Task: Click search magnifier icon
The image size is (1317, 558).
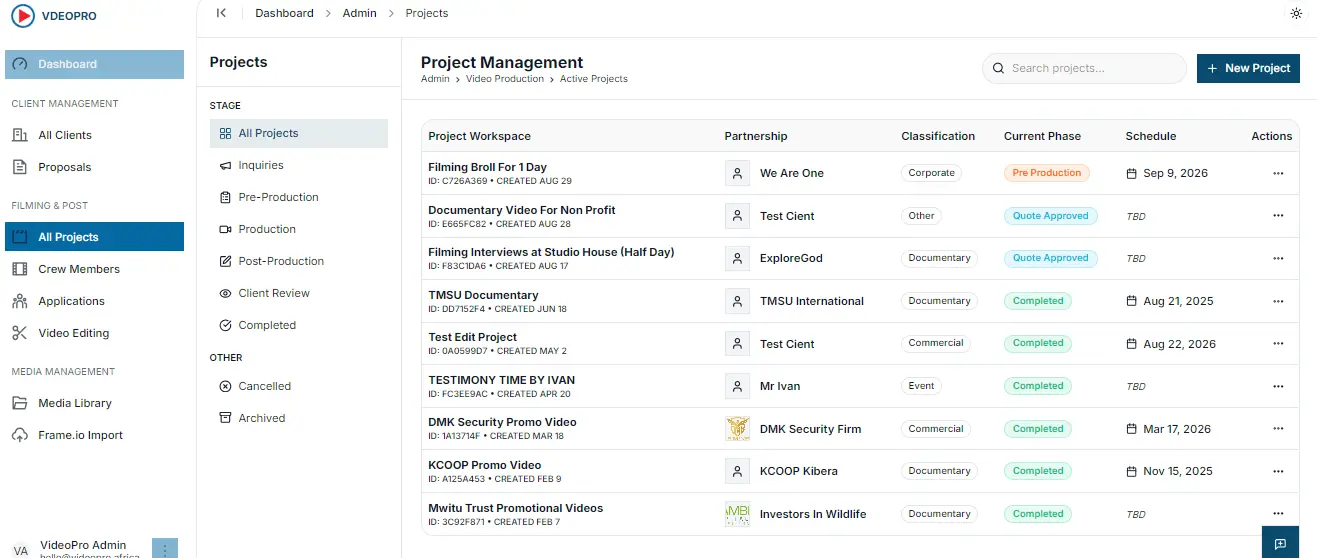Action: click(x=998, y=68)
